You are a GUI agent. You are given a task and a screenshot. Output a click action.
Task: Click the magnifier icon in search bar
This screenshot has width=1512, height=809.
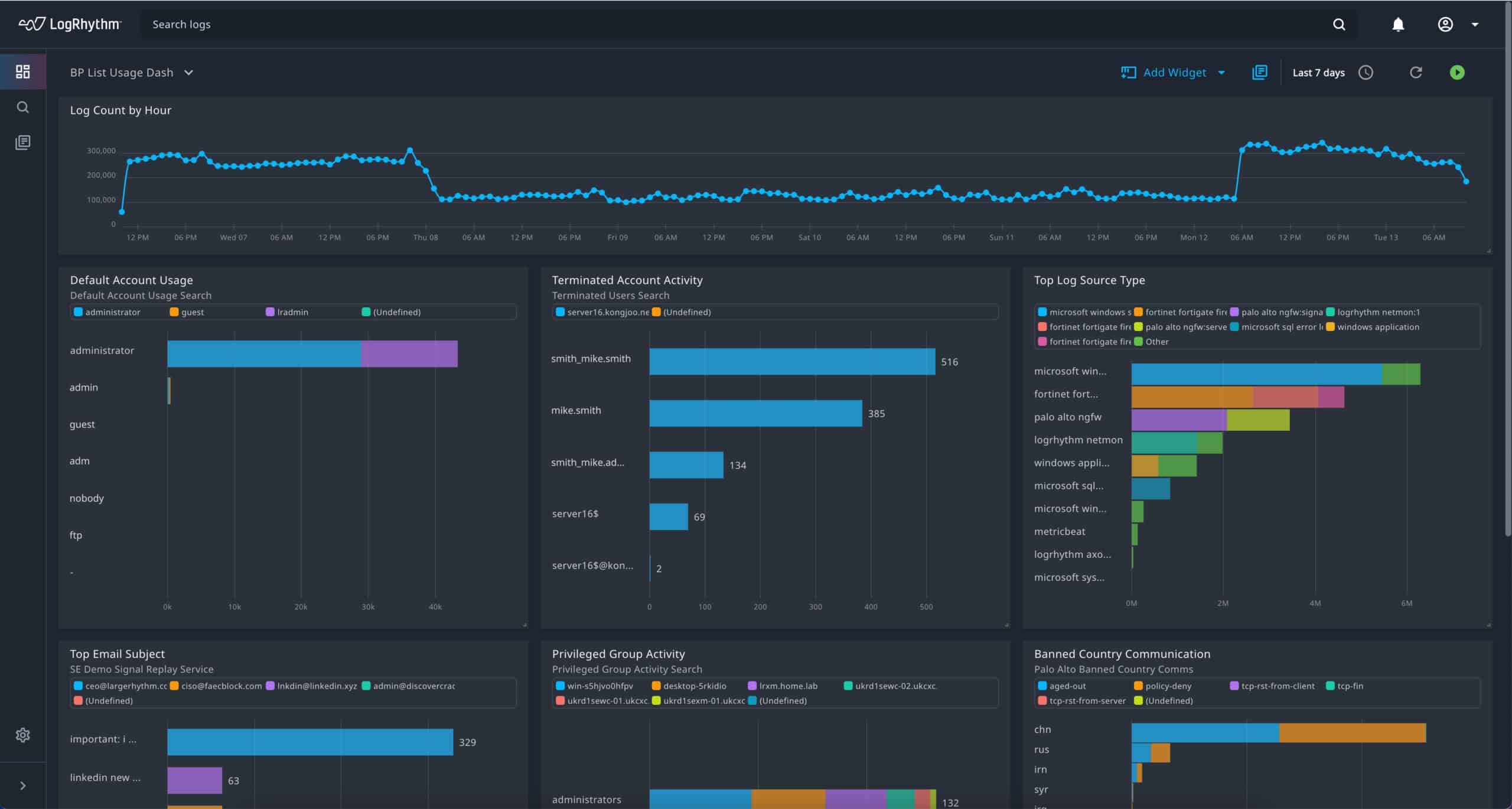pyautogui.click(x=1339, y=24)
